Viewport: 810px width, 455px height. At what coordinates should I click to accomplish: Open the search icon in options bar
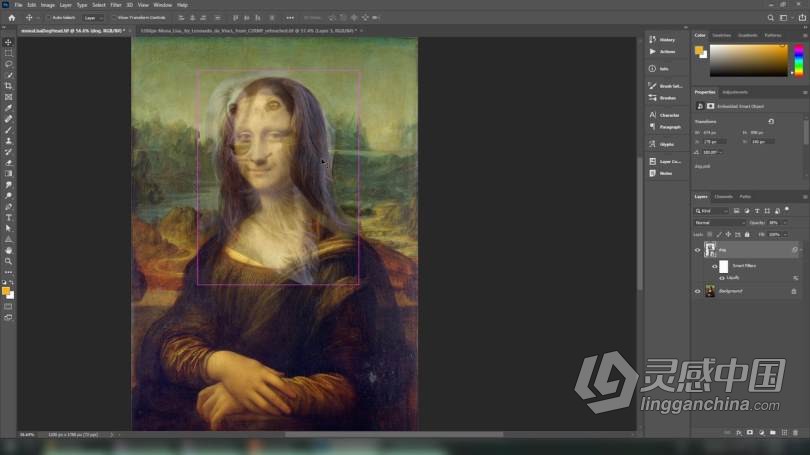click(770, 18)
